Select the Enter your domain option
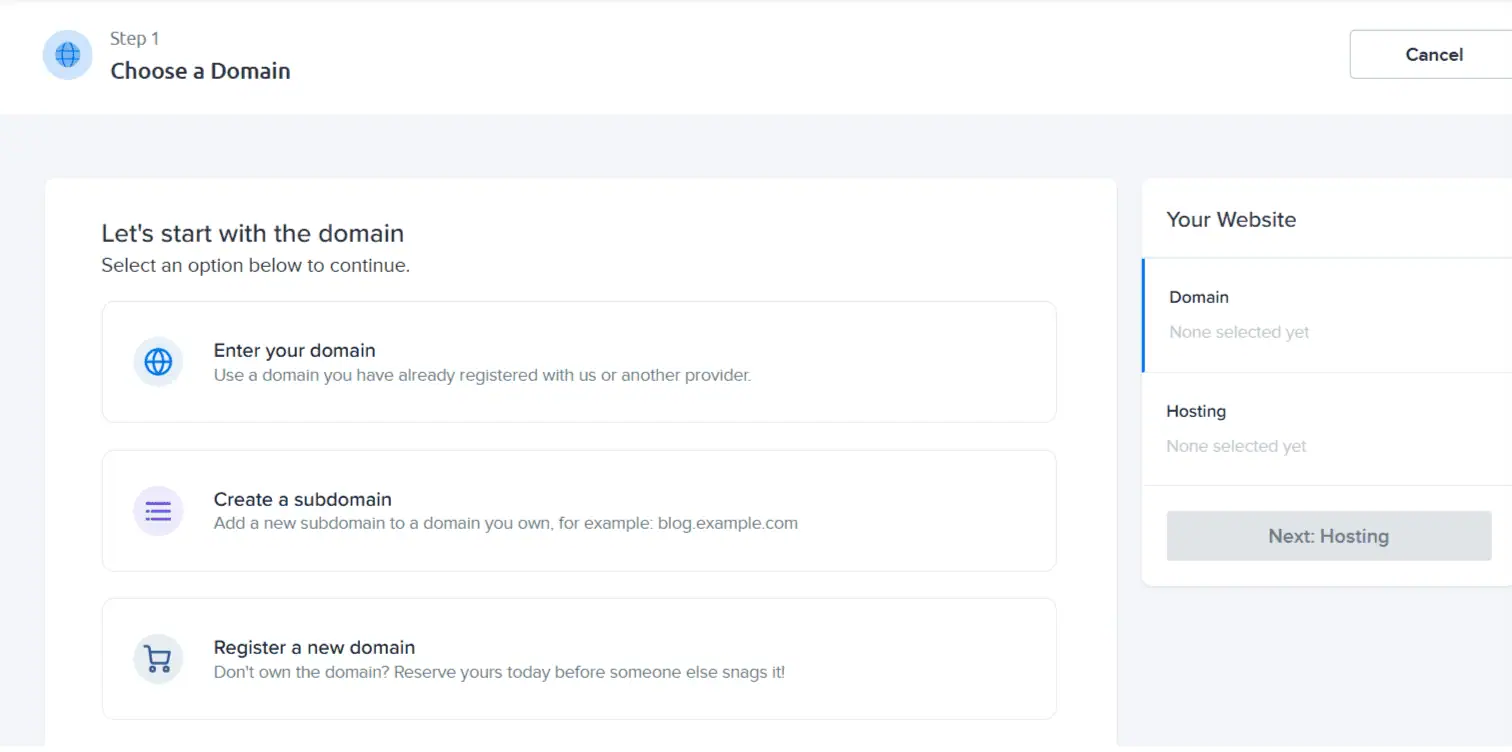The height and width of the screenshot is (752, 1512). [579, 362]
